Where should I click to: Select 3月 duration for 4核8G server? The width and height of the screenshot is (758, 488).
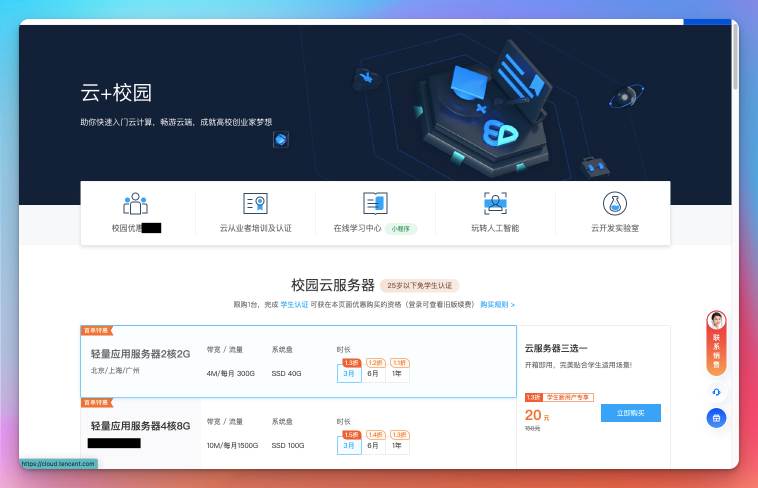349,445
